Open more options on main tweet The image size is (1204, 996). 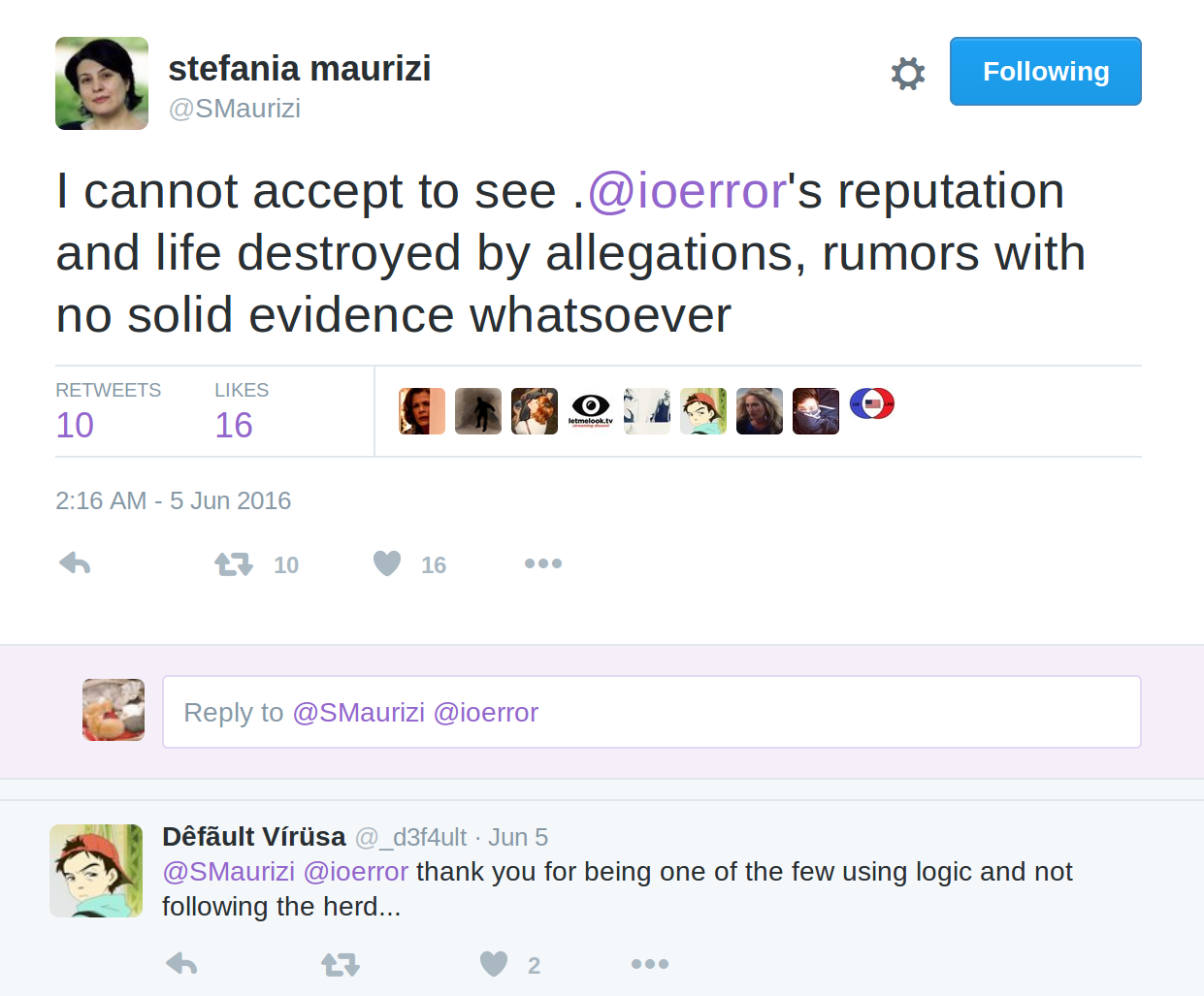(x=542, y=563)
